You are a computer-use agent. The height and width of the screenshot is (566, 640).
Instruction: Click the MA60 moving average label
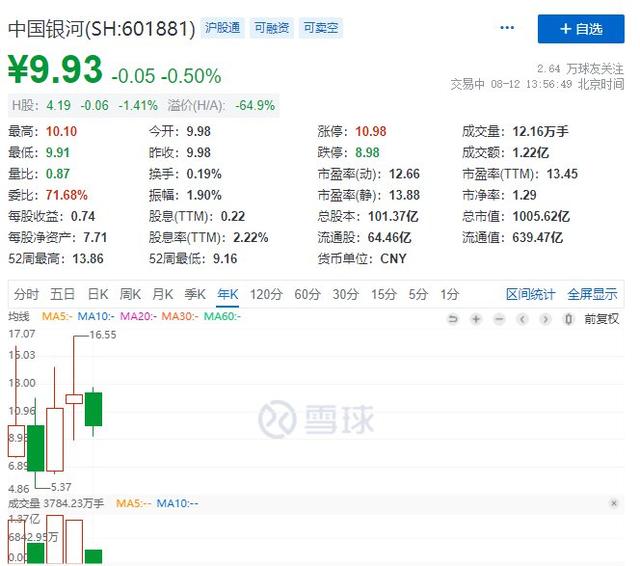click(x=222, y=316)
